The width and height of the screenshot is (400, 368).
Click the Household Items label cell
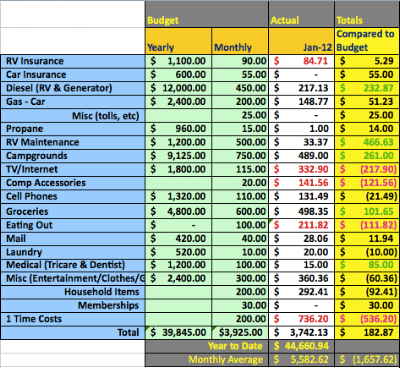[x=73, y=292]
